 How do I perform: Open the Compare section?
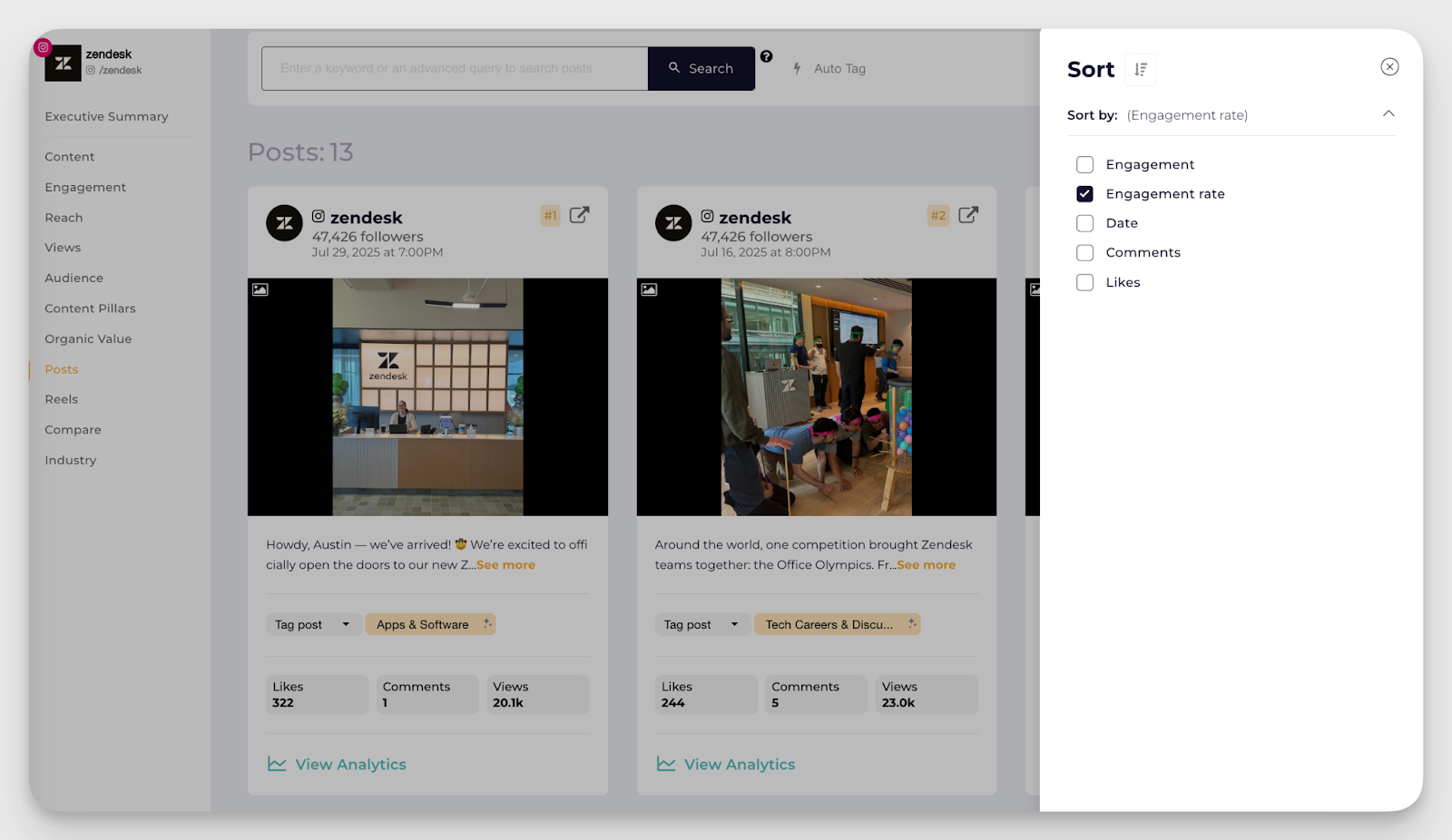(x=73, y=430)
